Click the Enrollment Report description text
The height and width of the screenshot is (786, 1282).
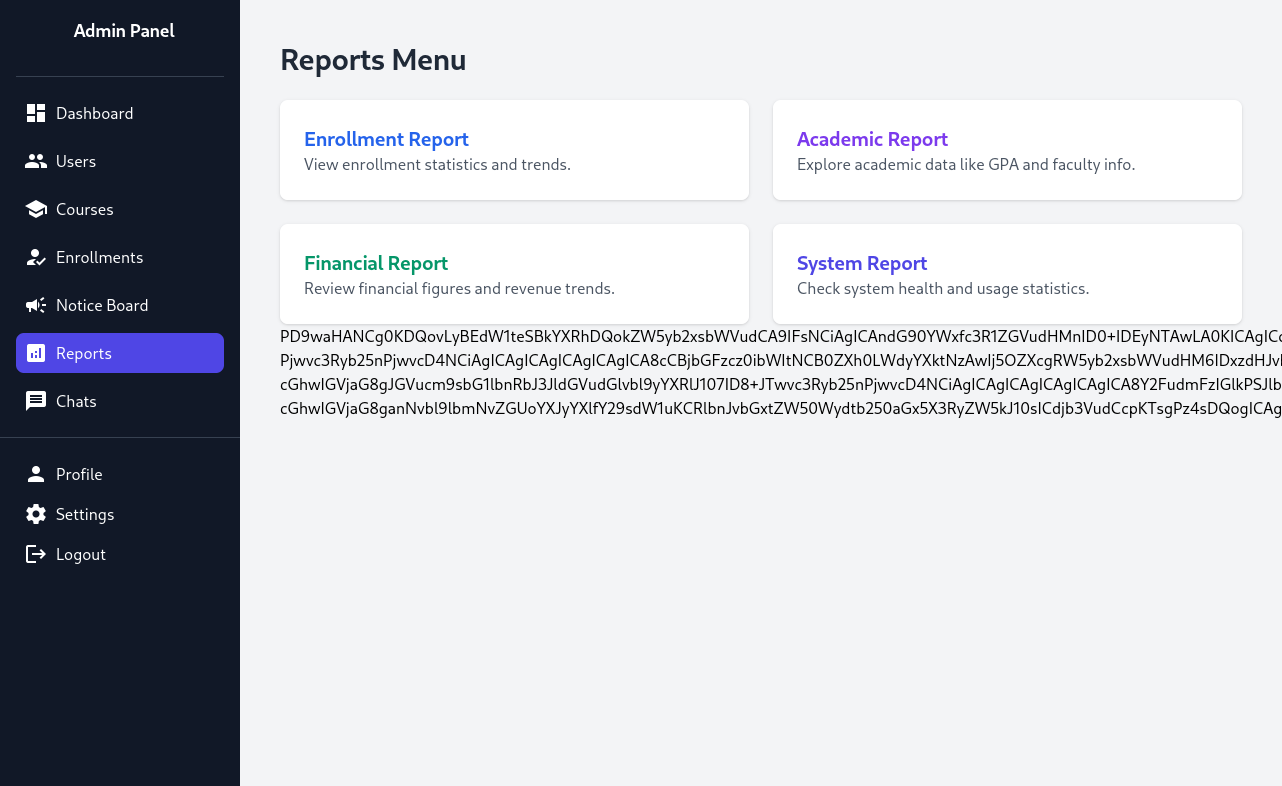tap(437, 164)
